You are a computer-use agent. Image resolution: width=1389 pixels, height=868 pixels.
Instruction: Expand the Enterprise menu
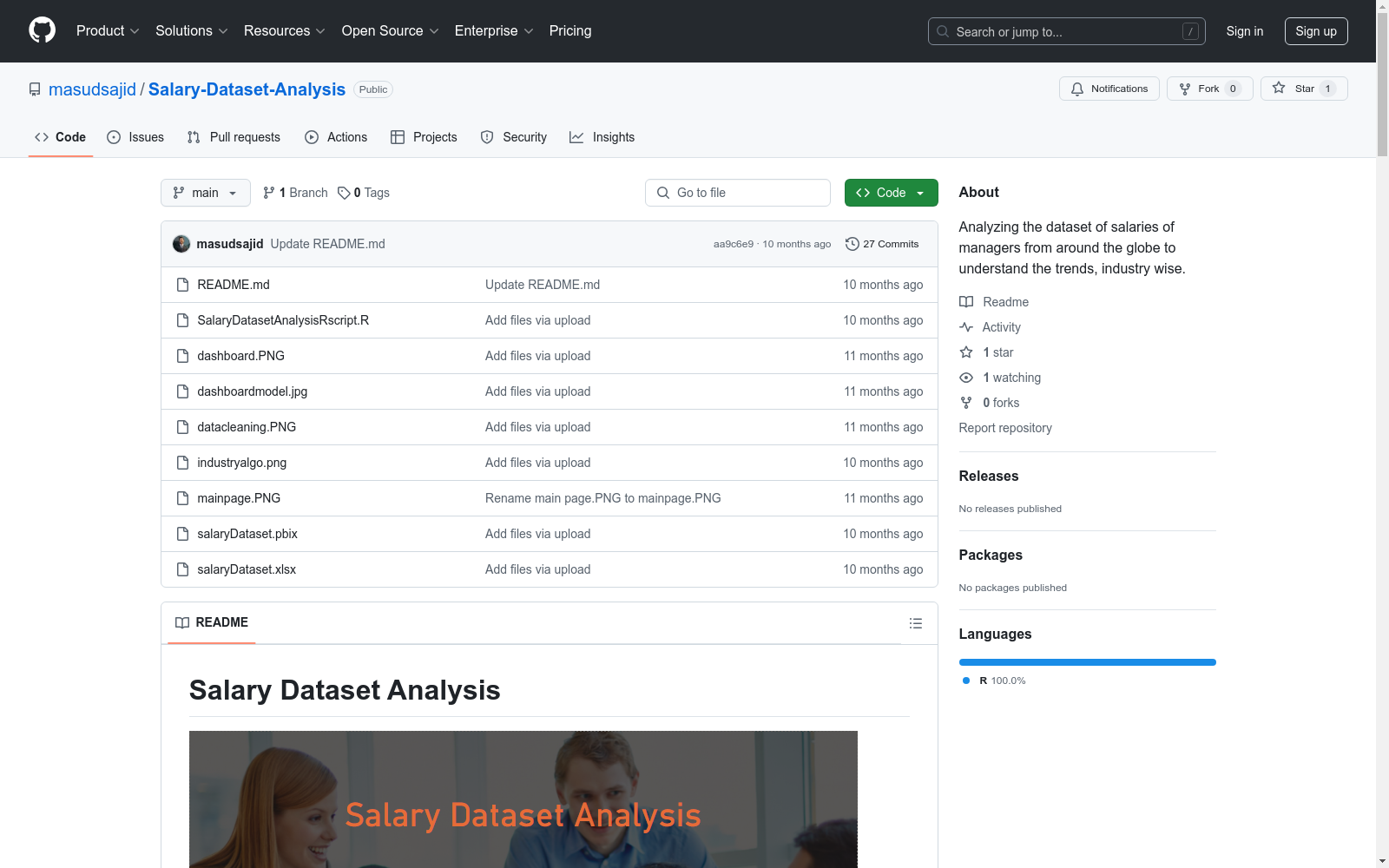(494, 30)
